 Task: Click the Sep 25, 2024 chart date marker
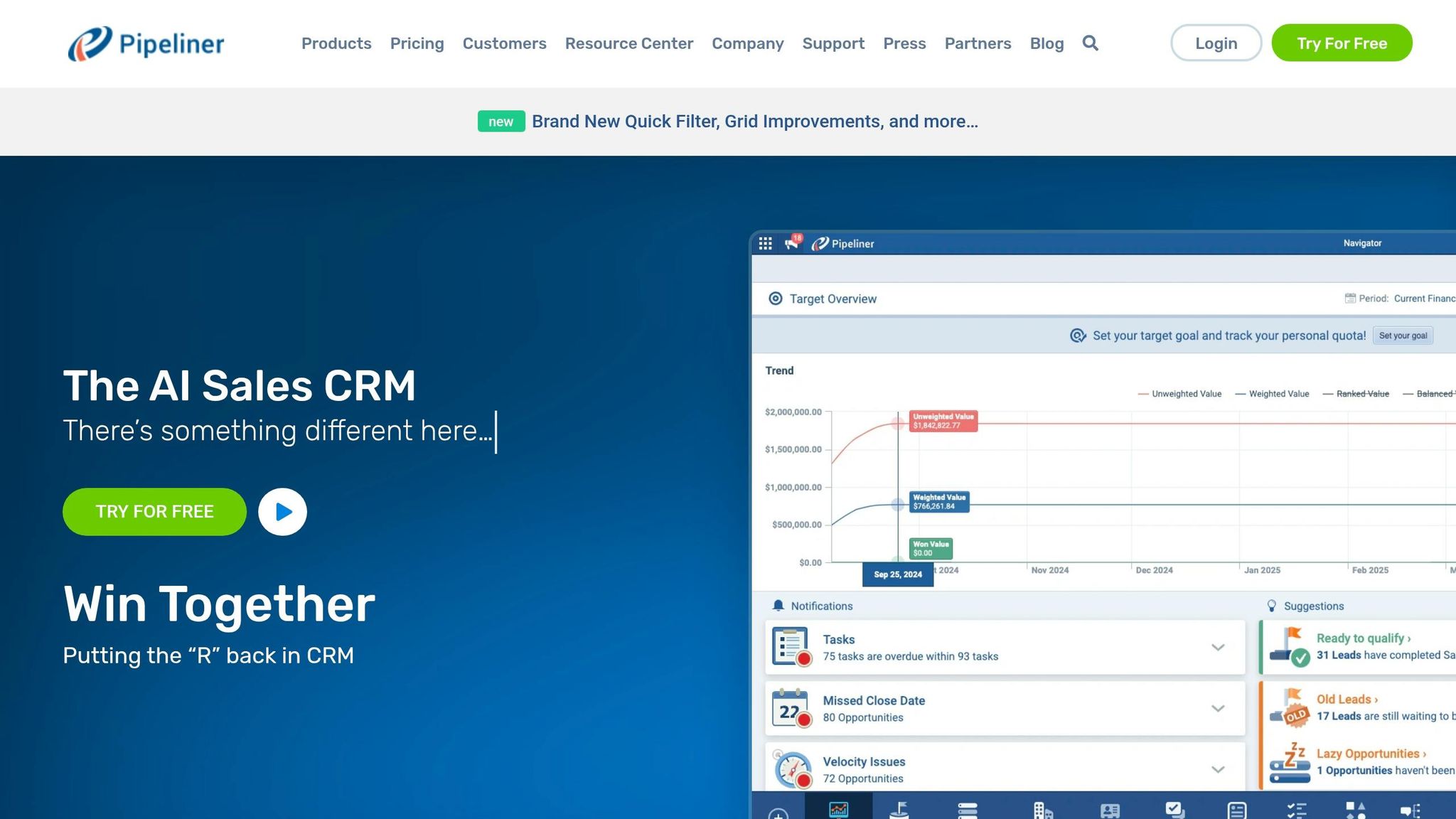(898, 574)
